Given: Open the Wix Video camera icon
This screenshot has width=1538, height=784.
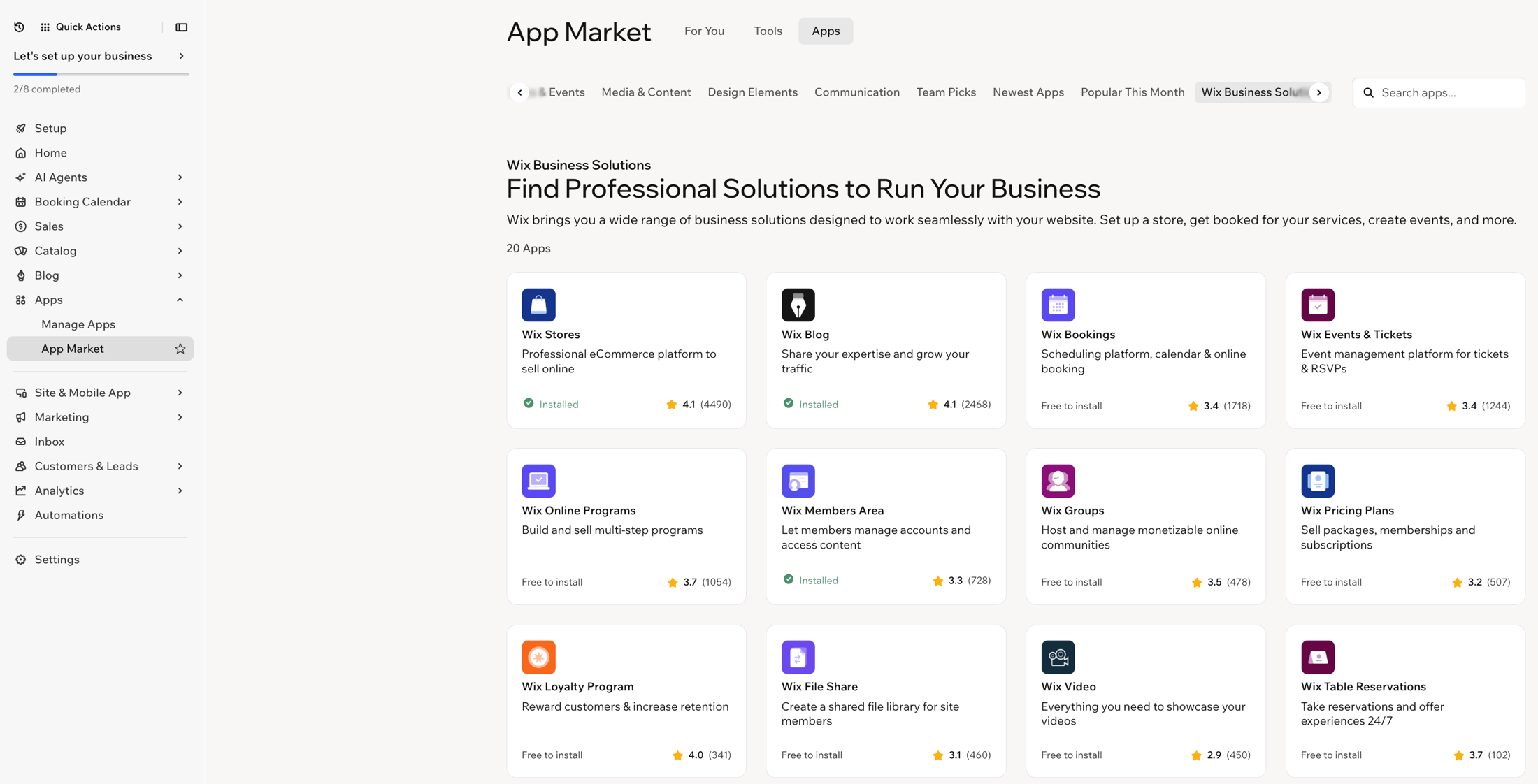Looking at the screenshot, I should click(1058, 657).
